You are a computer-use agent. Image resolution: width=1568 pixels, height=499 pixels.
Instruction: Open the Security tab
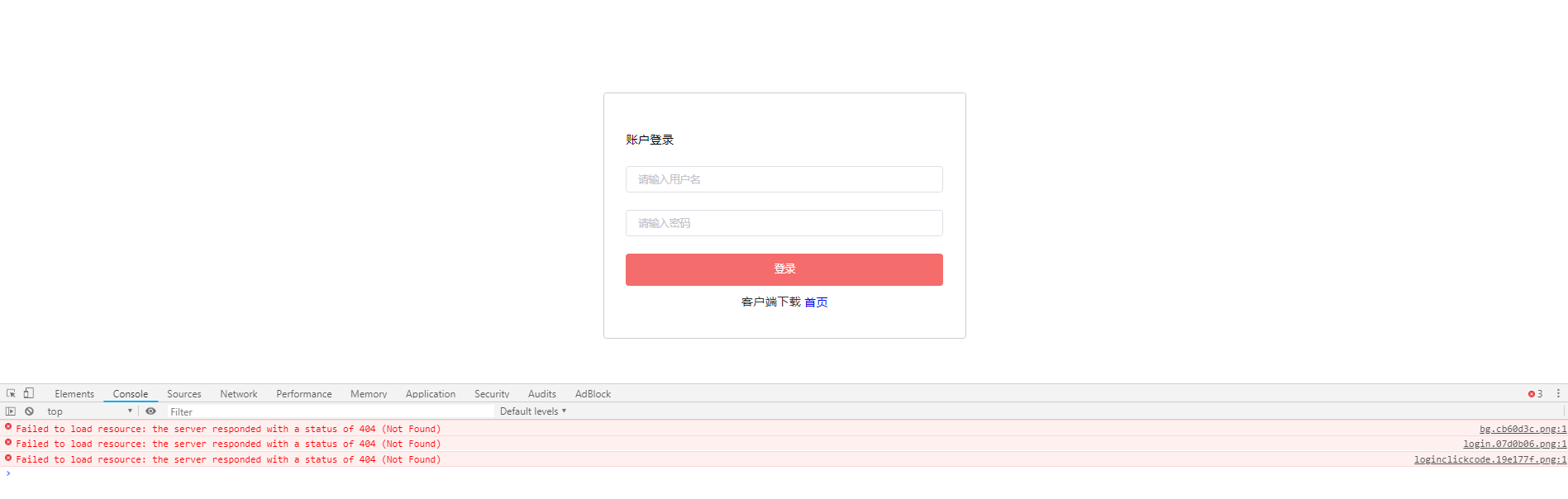pyautogui.click(x=492, y=394)
